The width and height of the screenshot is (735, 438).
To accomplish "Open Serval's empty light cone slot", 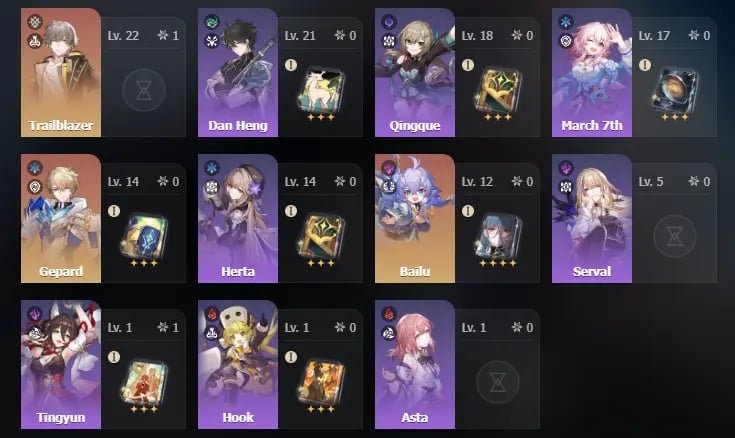I will (x=675, y=236).
